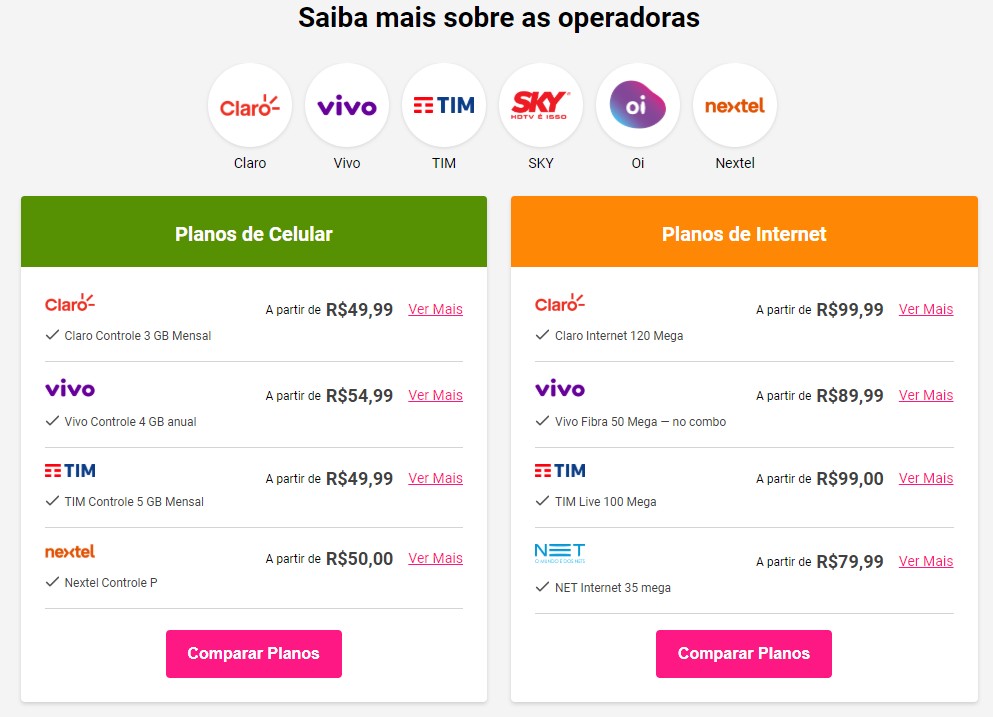Select the TIM operator logo circle
This screenshot has width=993, height=717.
coord(444,106)
